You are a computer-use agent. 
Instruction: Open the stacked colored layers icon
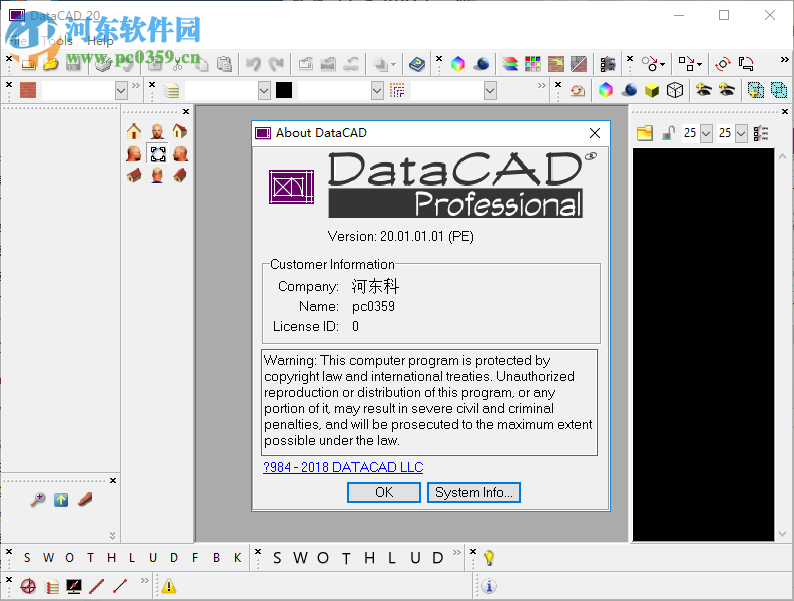(x=510, y=64)
